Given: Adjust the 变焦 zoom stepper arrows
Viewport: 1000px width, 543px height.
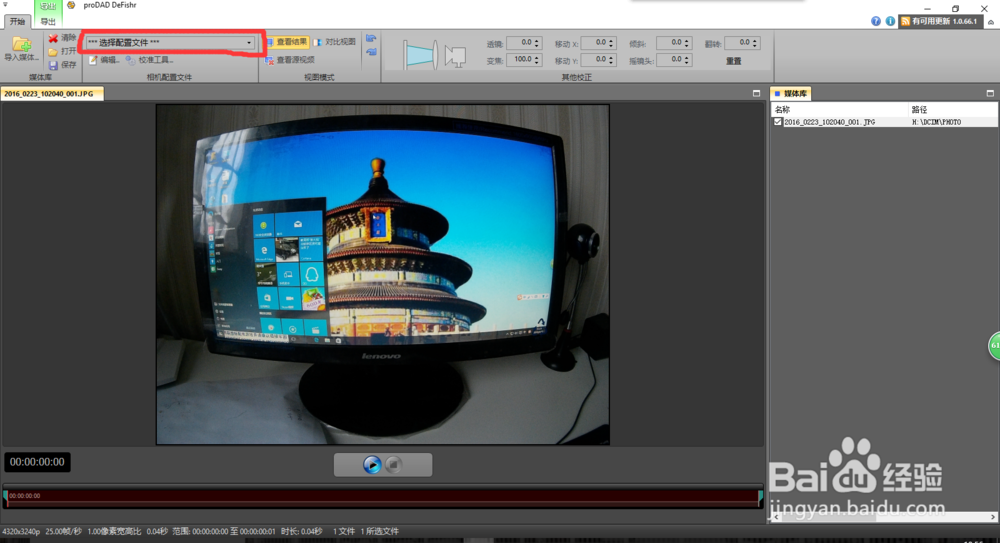Looking at the screenshot, I should click(x=537, y=59).
